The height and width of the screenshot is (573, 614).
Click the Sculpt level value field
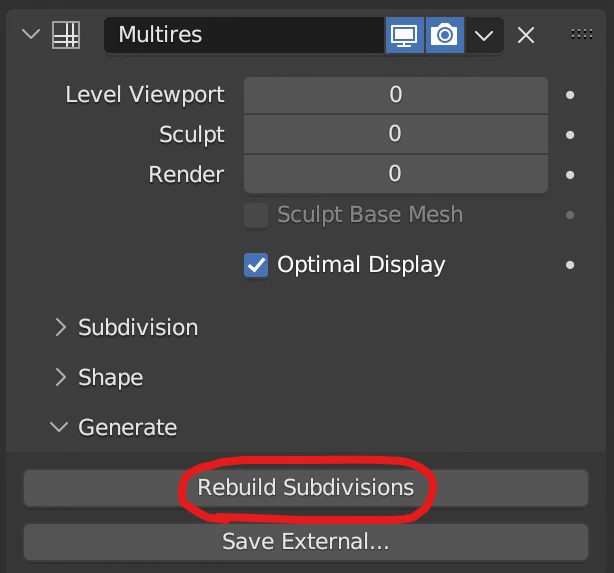[395, 134]
